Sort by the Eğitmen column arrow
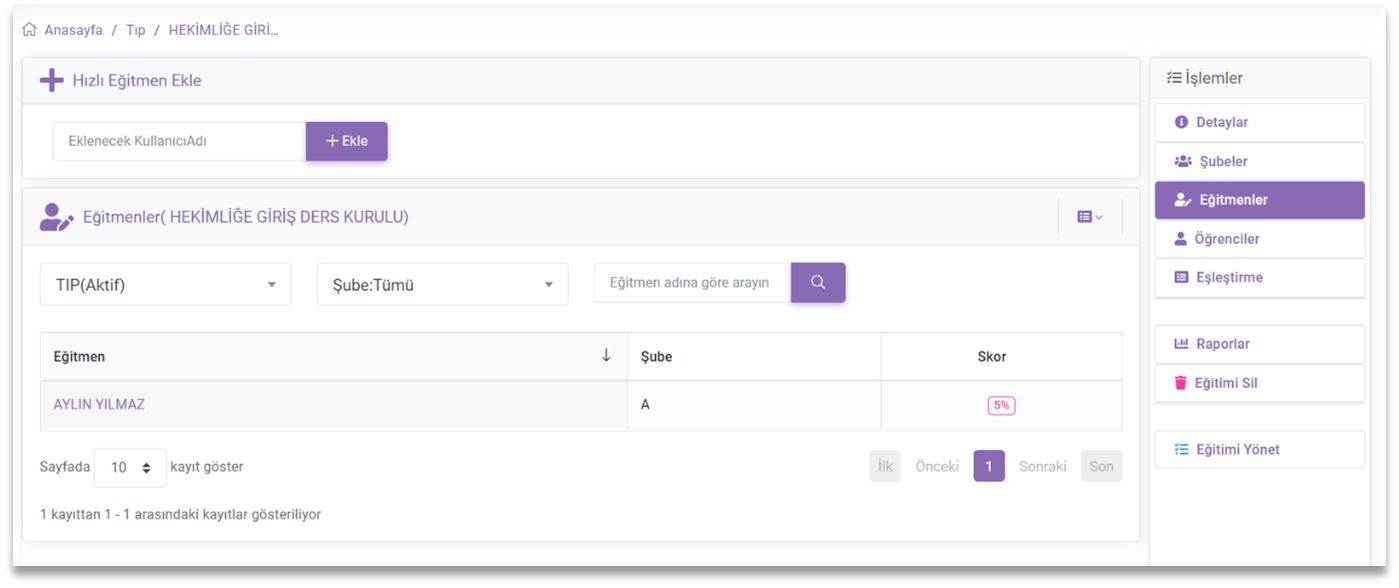The width and height of the screenshot is (1399, 588). pyautogui.click(x=605, y=356)
